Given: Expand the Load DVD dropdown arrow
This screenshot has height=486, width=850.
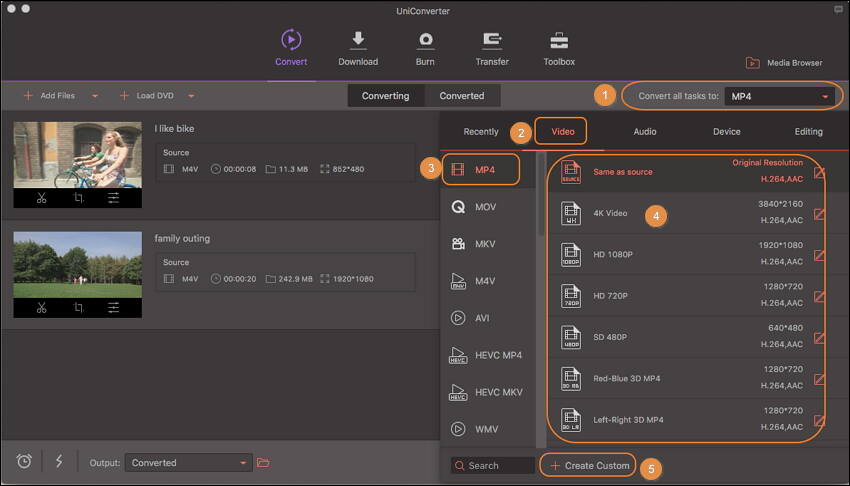Looking at the screenshot, I should pyautogui.click(x=191, y=96).
